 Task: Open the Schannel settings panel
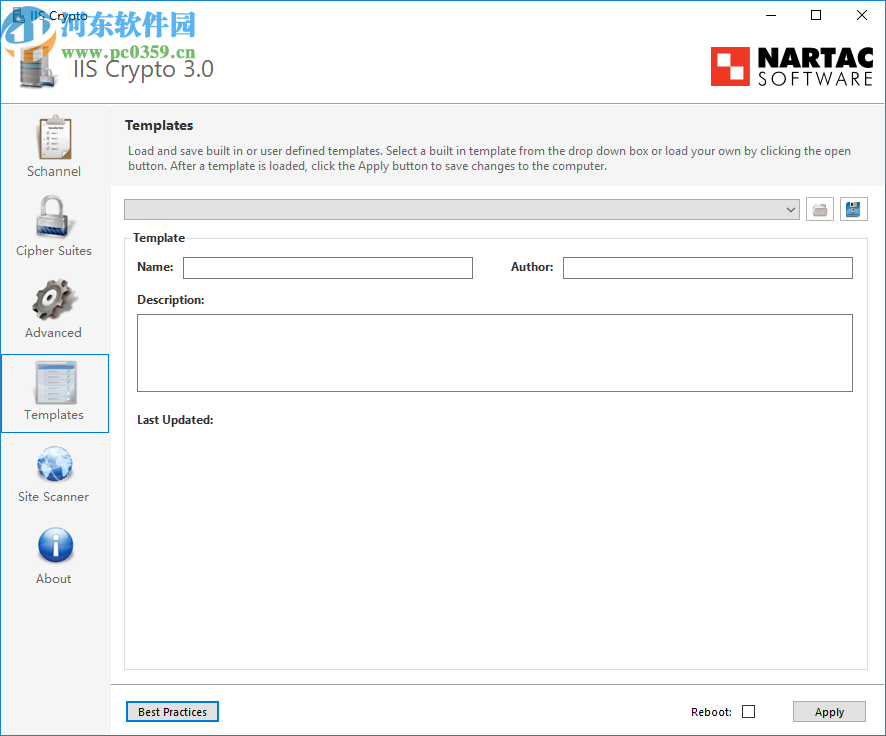click(54, 145)
